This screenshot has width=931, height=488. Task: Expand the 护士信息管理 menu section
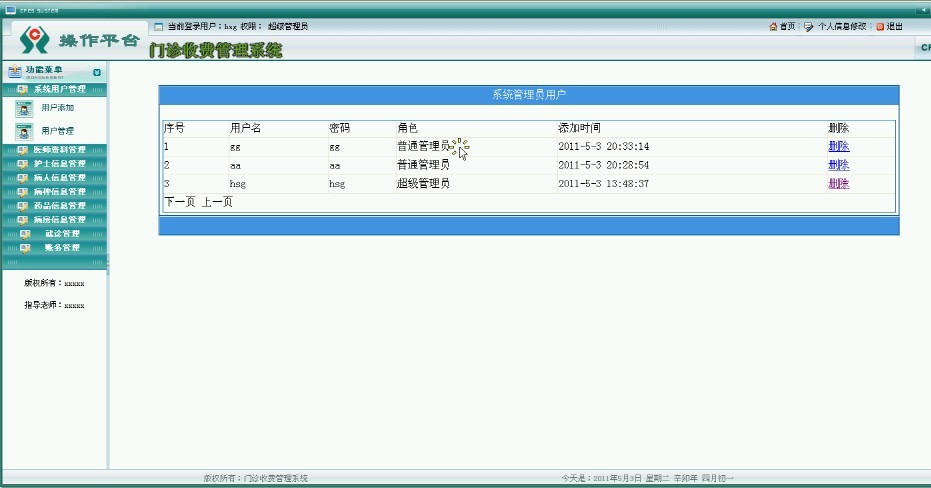58,164
